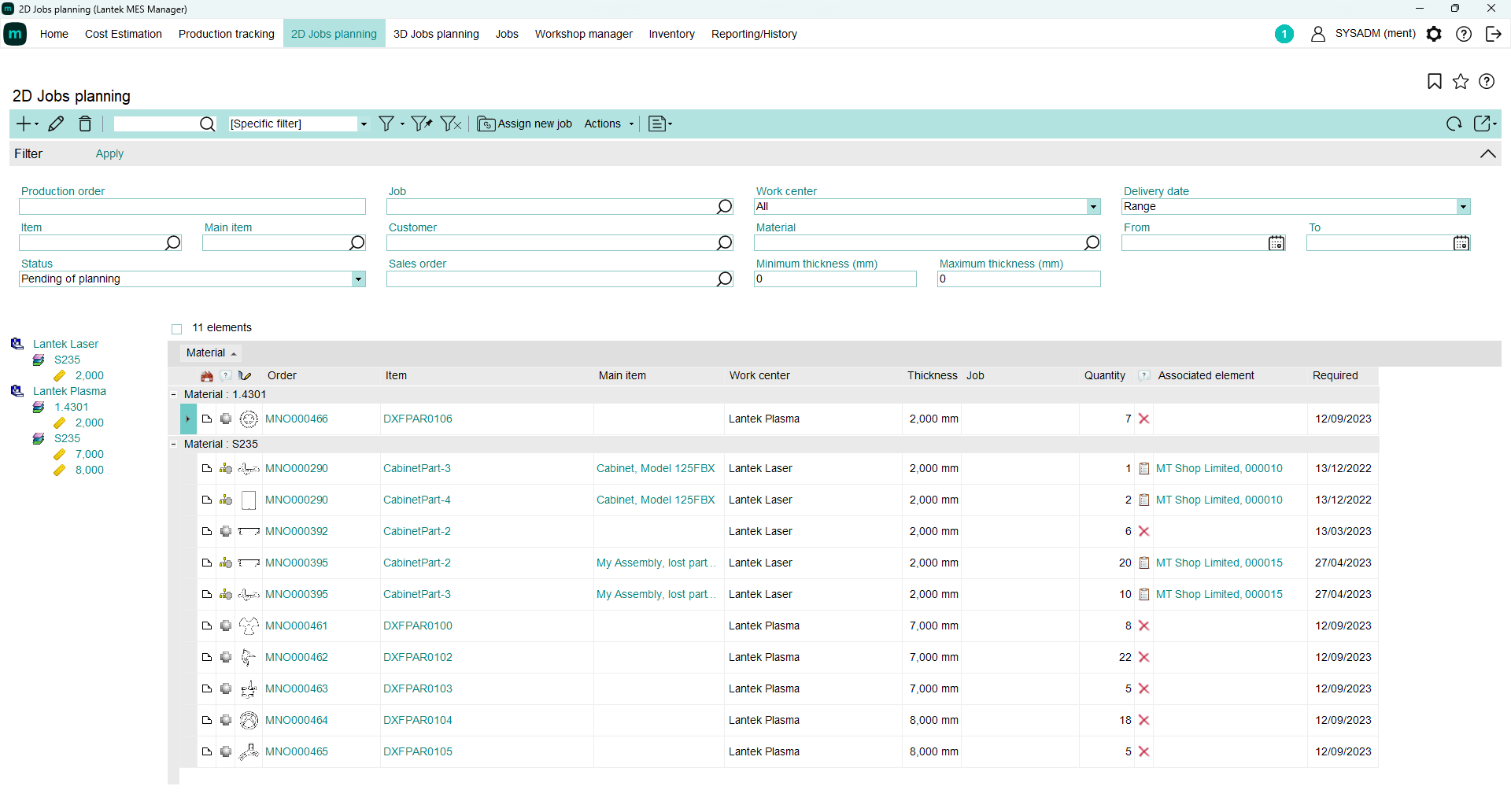Open the Work center dropdown
Screen dimensions: 1511x812
coord(1093,207)
